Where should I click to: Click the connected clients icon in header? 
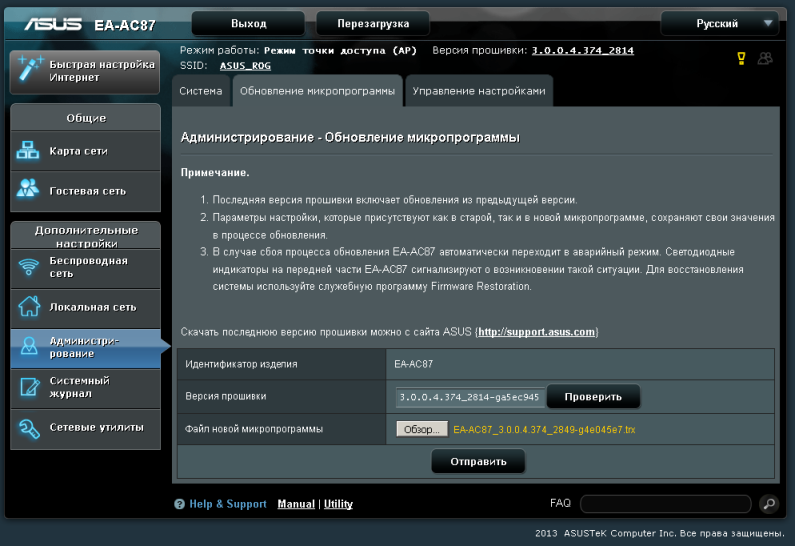tap(765, 58)
